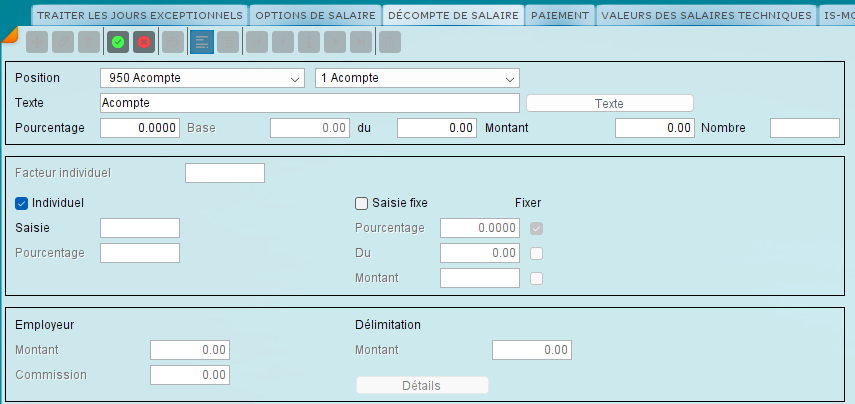This screenshot has width=855, height=404.
Task: Click the info 'i' toolbar icon
Action: [309, 42]
